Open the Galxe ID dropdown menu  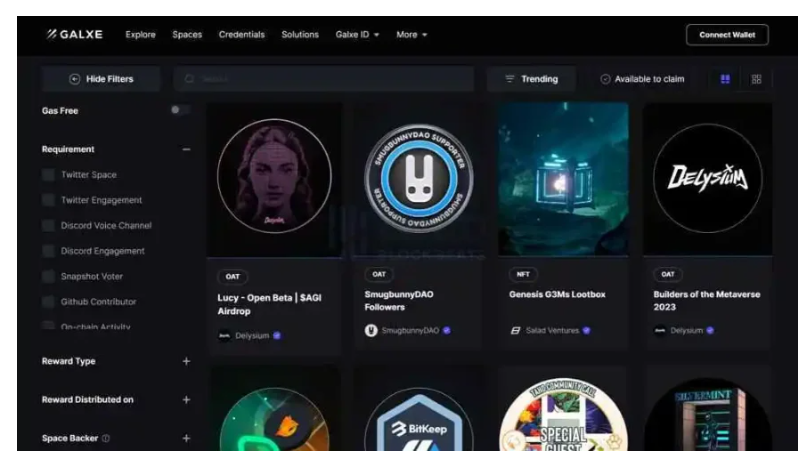coord(357,35)
